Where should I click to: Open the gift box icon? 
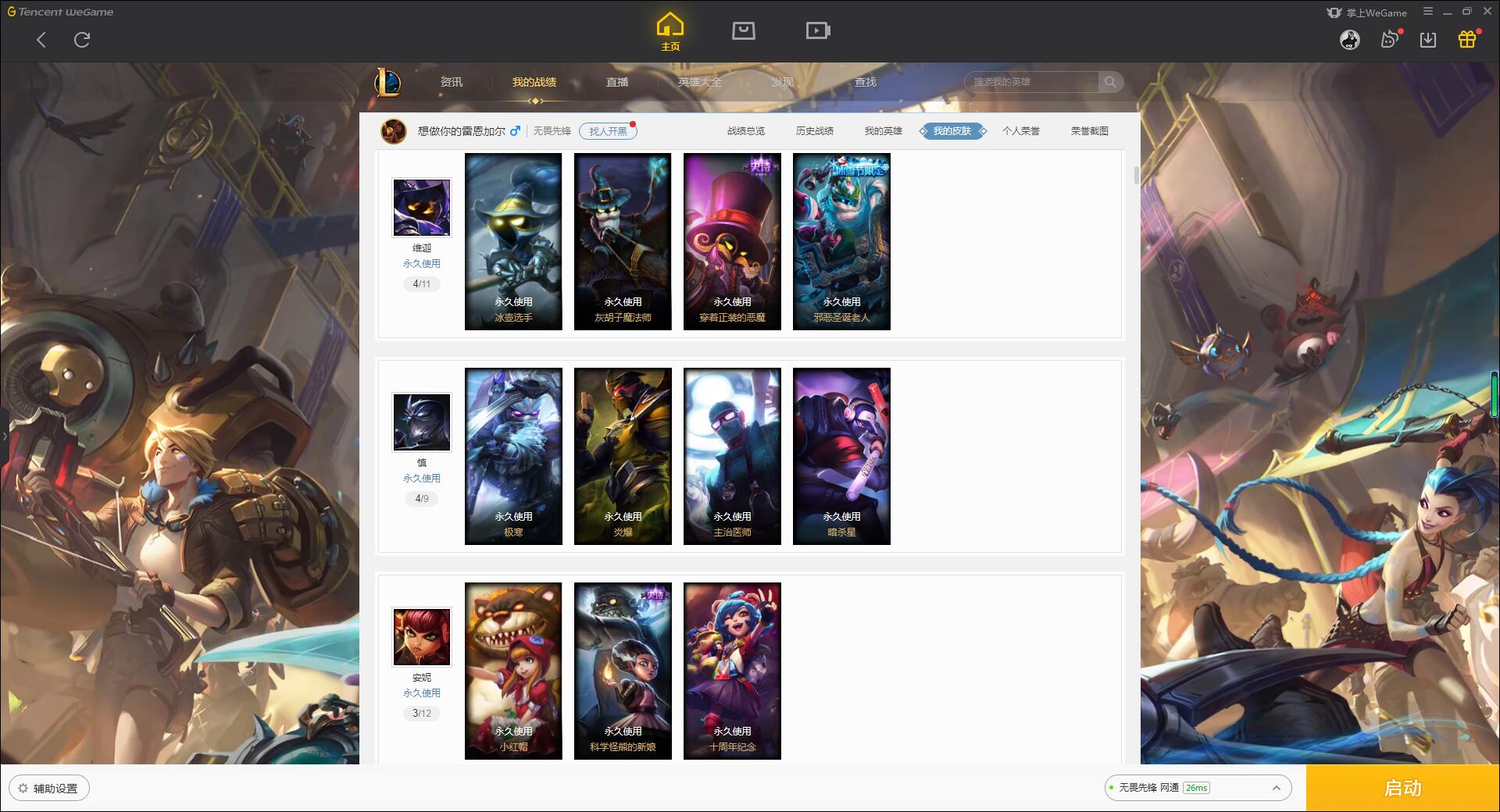coord(1467,39)
